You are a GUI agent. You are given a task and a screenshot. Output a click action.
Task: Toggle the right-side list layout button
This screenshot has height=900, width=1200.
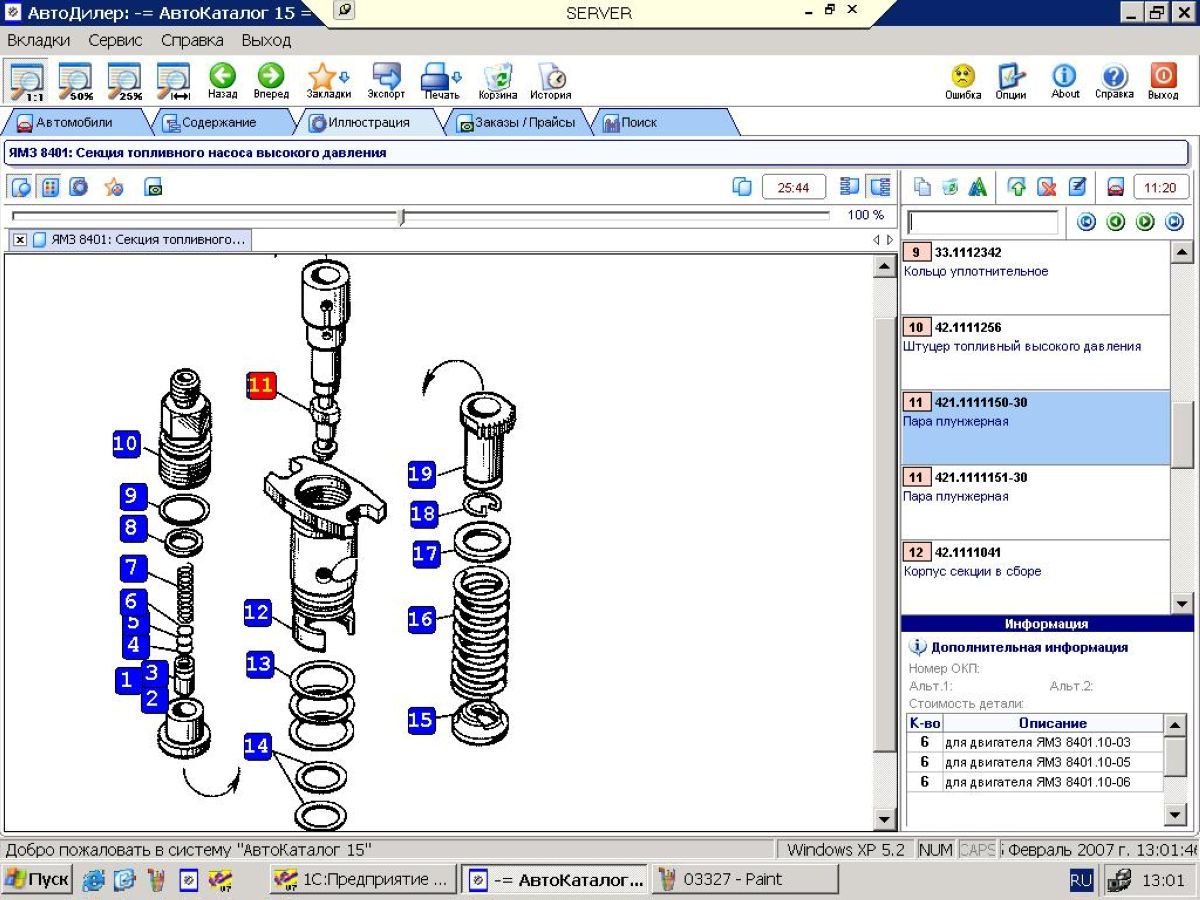tap(880, 187)
